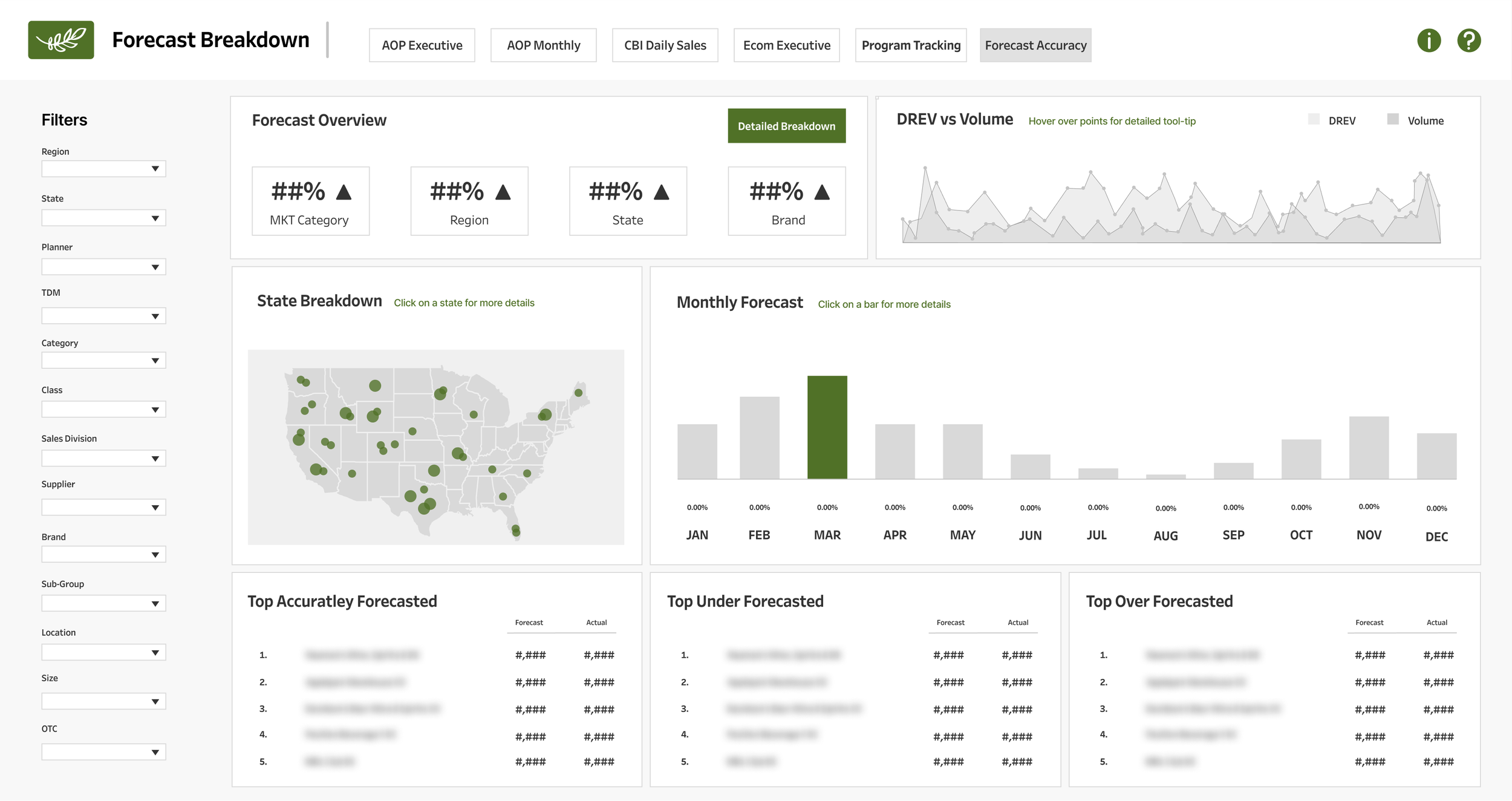Click the NOV bar in Monthly Forecast
Screen dimensions: 1512x801
click(x=1368, y=448)
